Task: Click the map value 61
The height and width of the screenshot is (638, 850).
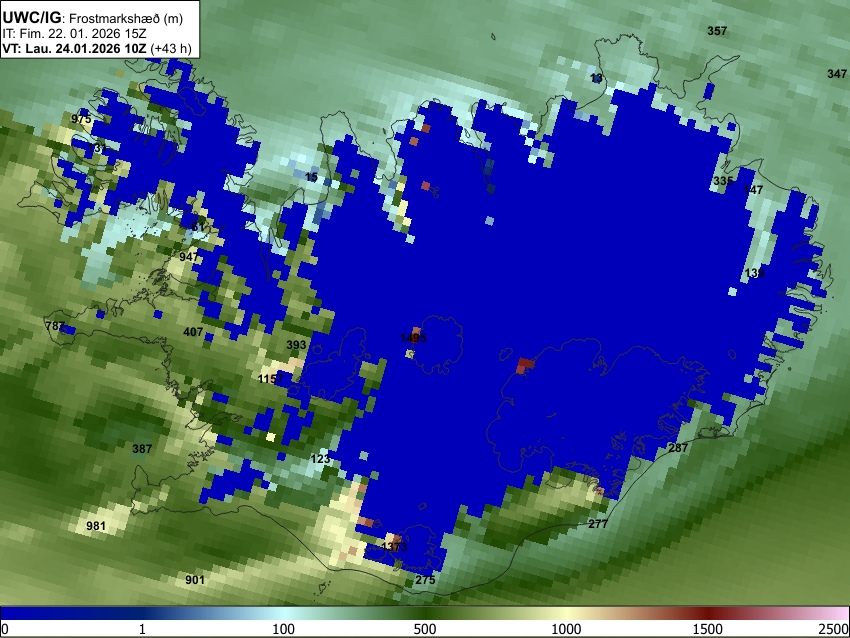Action: (x=198, y=227)
